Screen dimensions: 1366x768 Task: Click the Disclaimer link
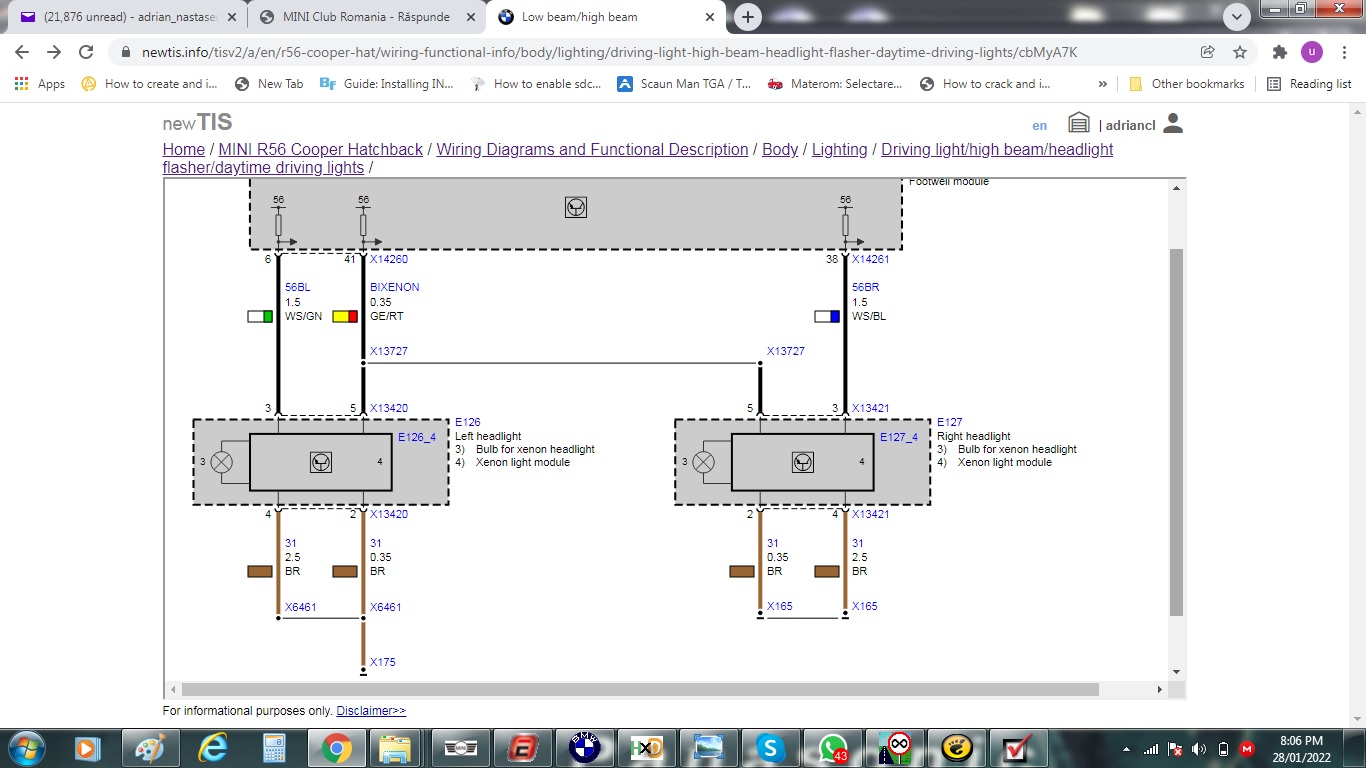(371, 711)
